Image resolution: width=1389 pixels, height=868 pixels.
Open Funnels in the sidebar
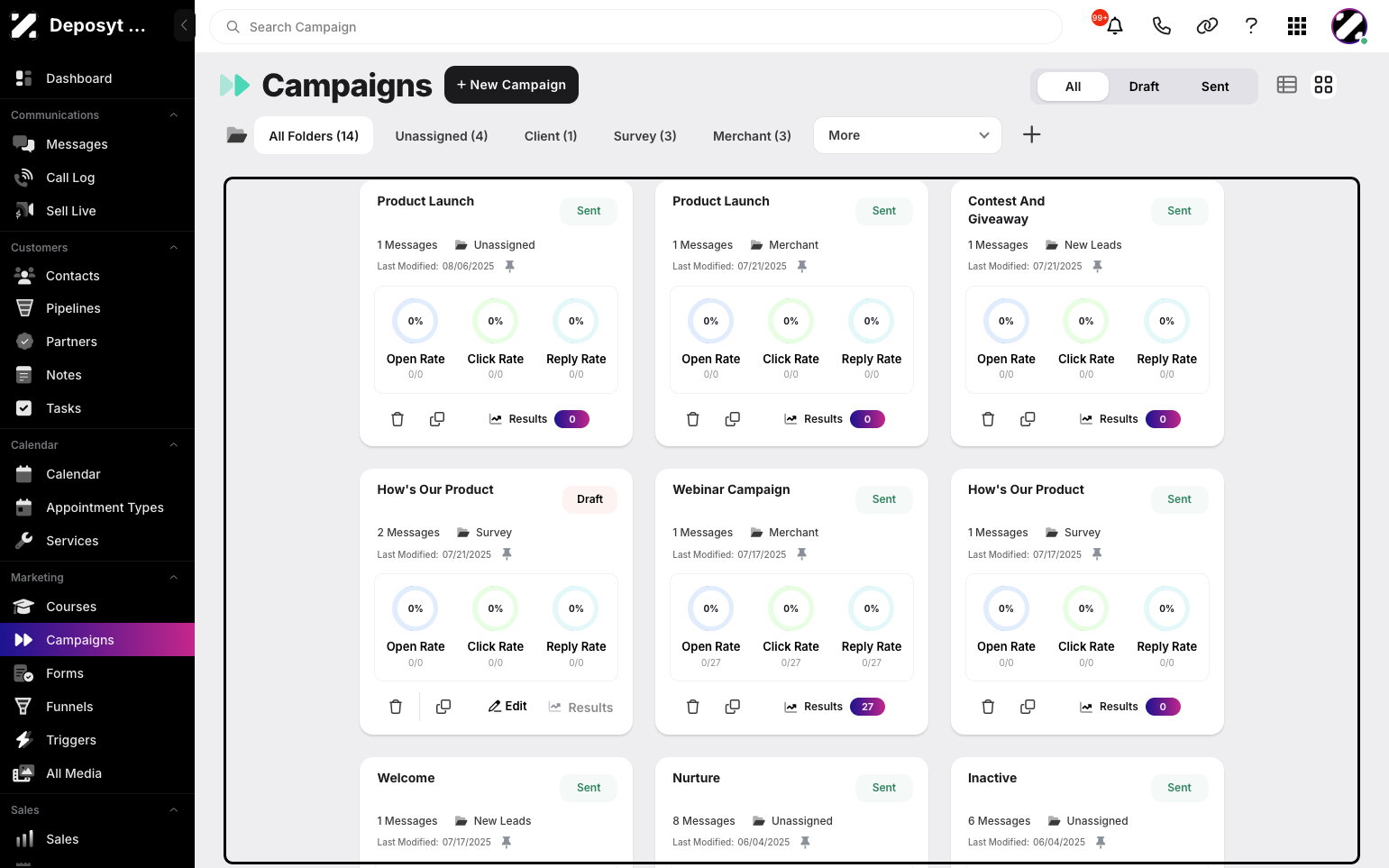click(x=97, y=707)
